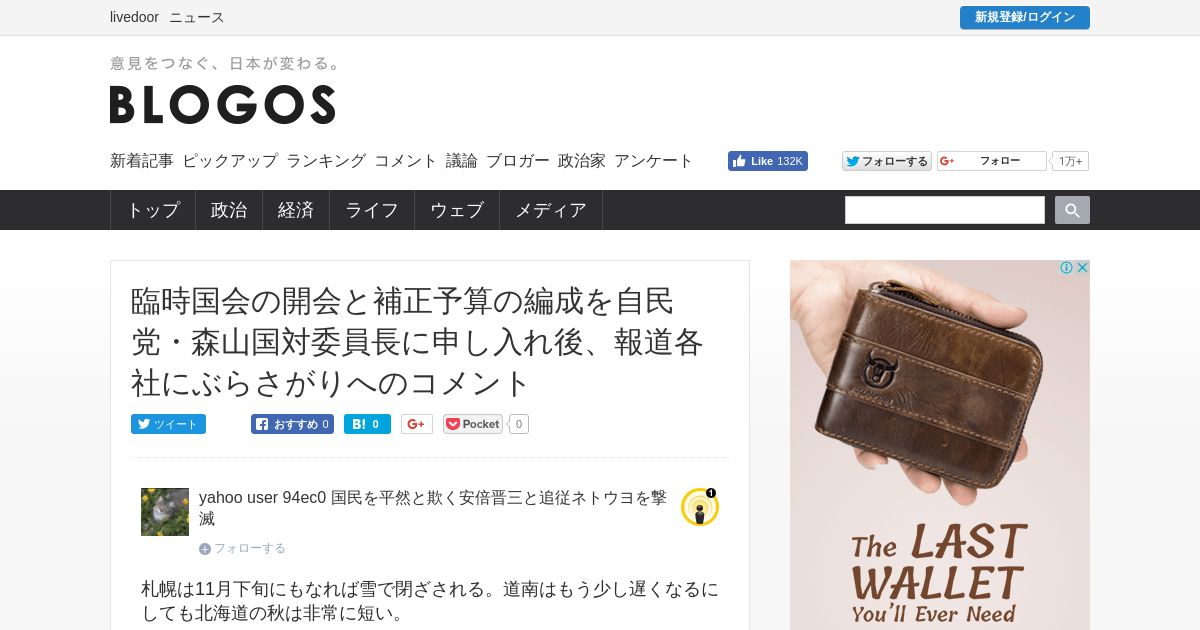Open the 政治 navigation tab
This screenshot has width=1200, height=630.
229,210
